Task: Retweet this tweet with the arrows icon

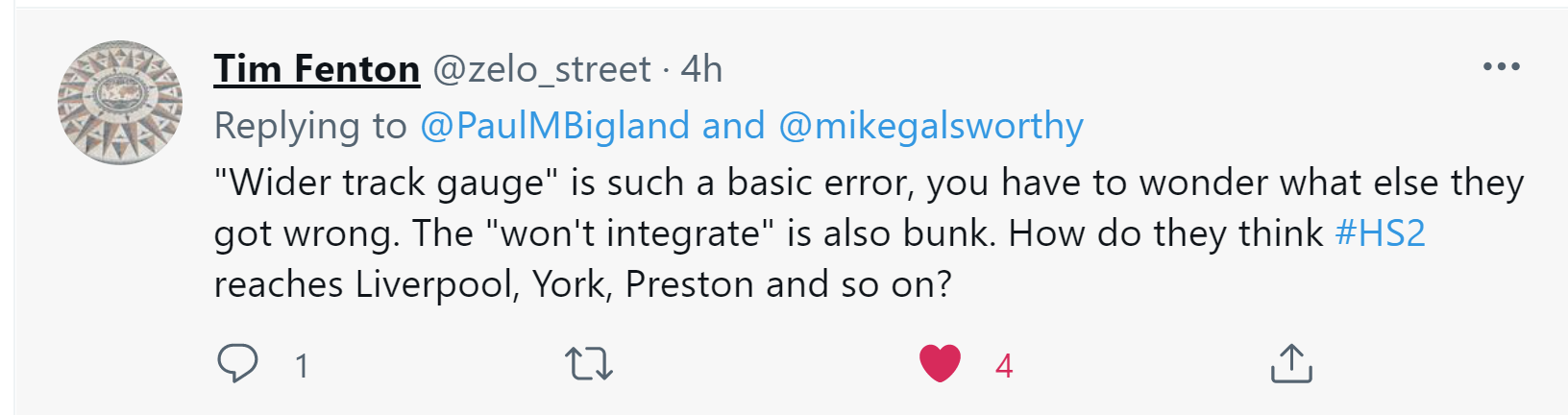Action: click(x=588, y=364)
